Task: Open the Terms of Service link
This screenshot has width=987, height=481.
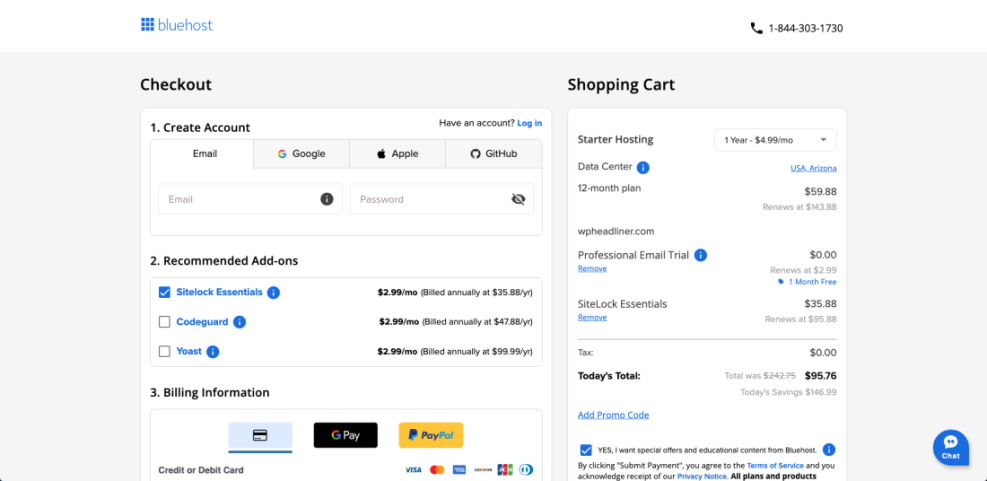Action: [x=775, y=465]
